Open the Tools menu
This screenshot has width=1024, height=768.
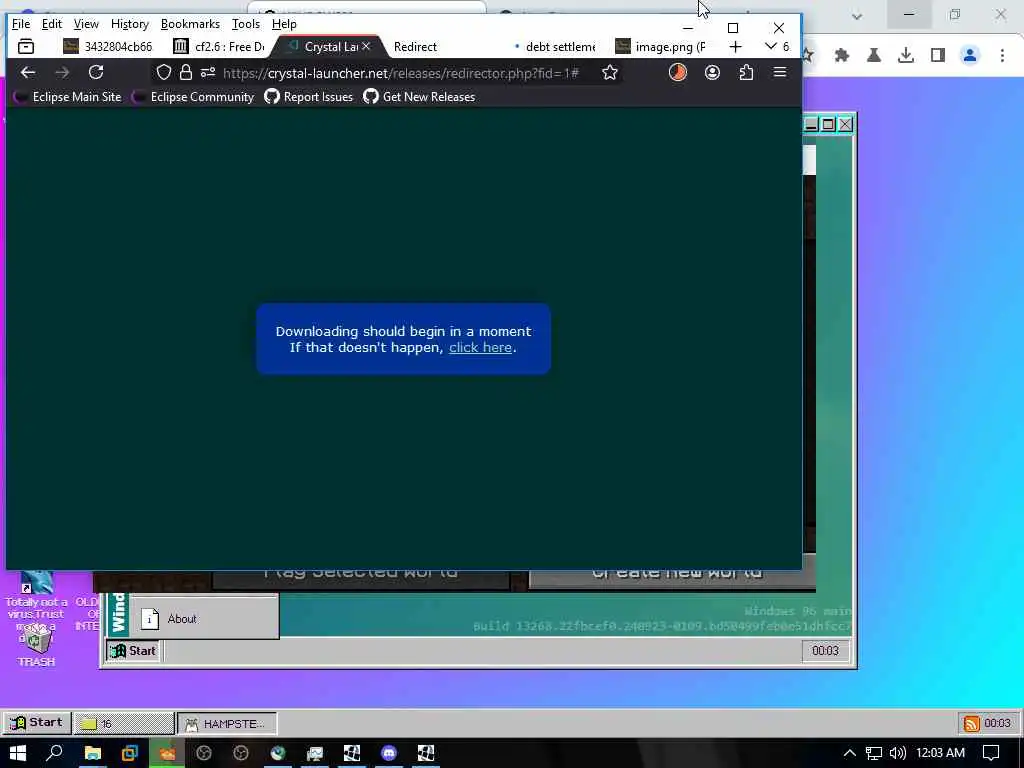[246, 24]
